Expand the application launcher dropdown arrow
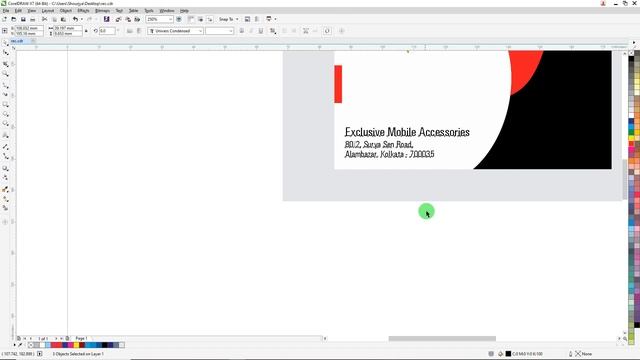The width and height of the screenshot is (640, 360). point(276,19)
